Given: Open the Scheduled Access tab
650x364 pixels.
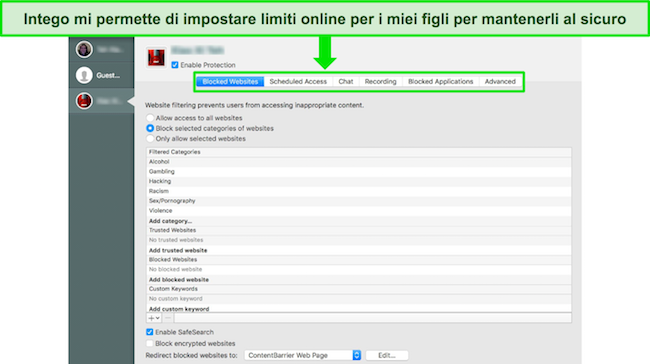Looking at the screenshot, I should [x=298, y=82].
